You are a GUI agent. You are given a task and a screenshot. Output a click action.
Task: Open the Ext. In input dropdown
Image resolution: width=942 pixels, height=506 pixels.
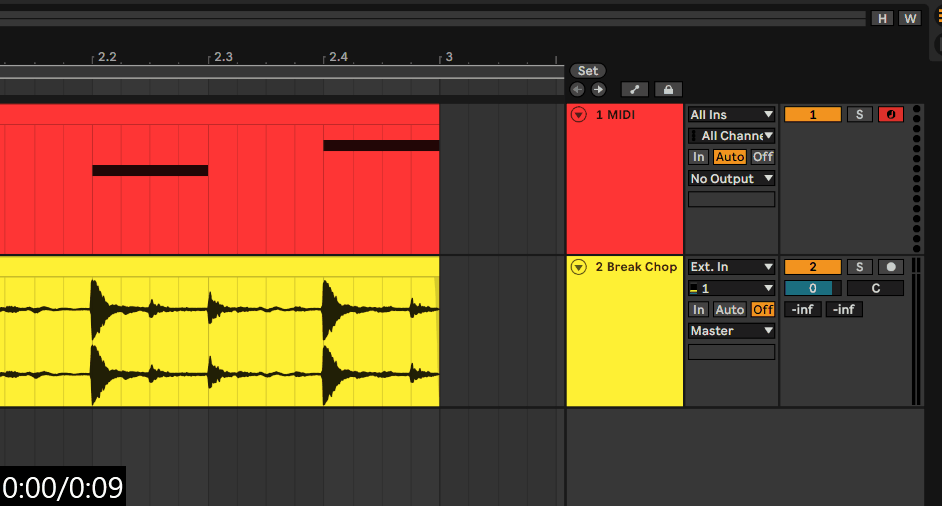[731, 267]
